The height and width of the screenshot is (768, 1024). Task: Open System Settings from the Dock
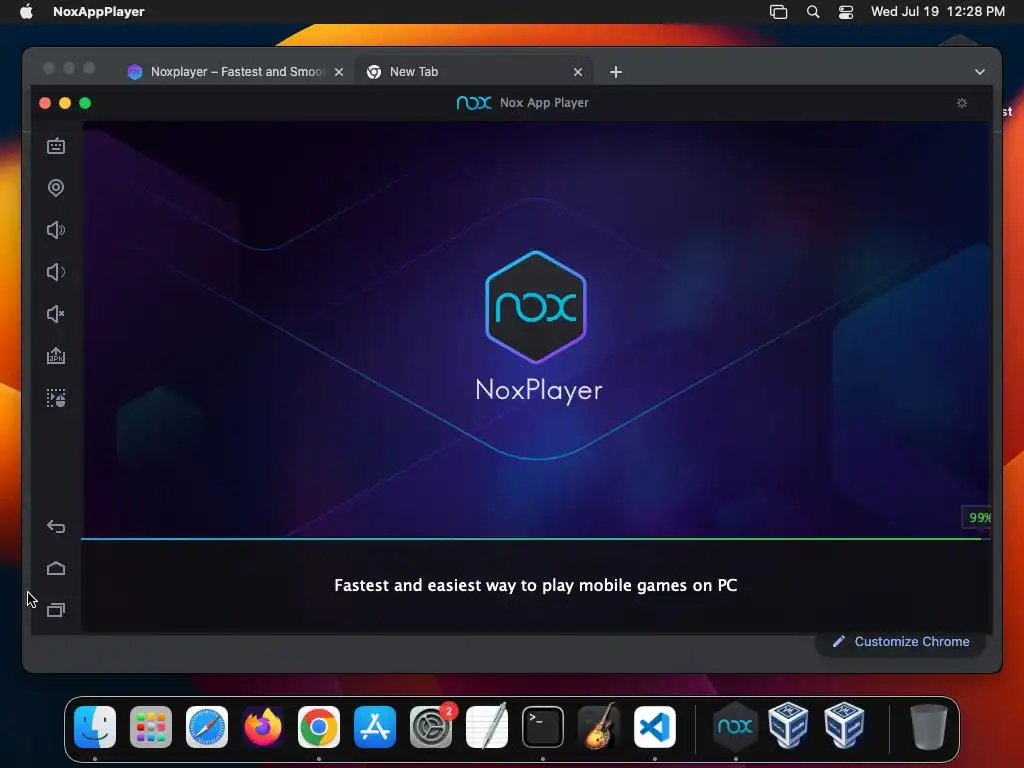click(431, 727)
